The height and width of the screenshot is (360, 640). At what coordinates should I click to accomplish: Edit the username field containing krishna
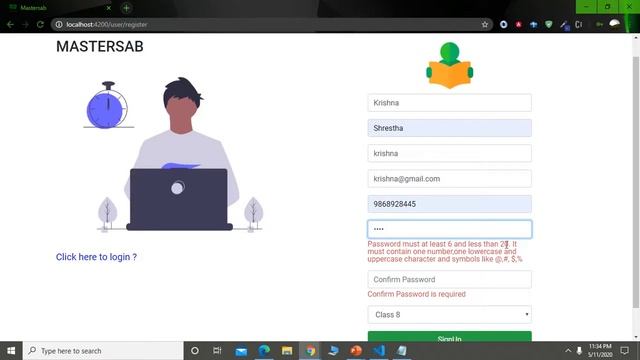tap(449, 153)
